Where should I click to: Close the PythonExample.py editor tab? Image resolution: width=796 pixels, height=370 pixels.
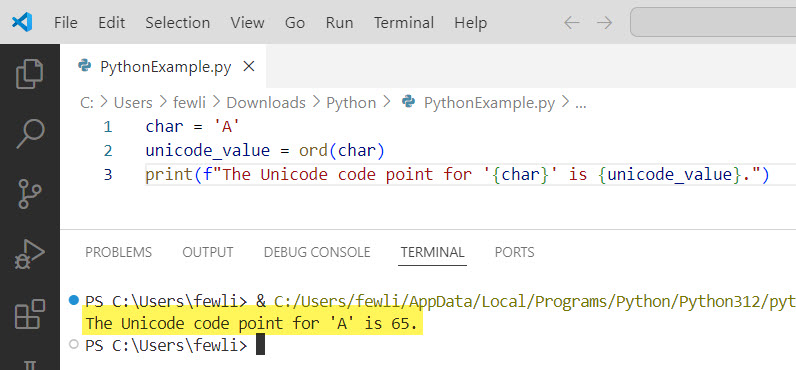(x=249, y=66)
